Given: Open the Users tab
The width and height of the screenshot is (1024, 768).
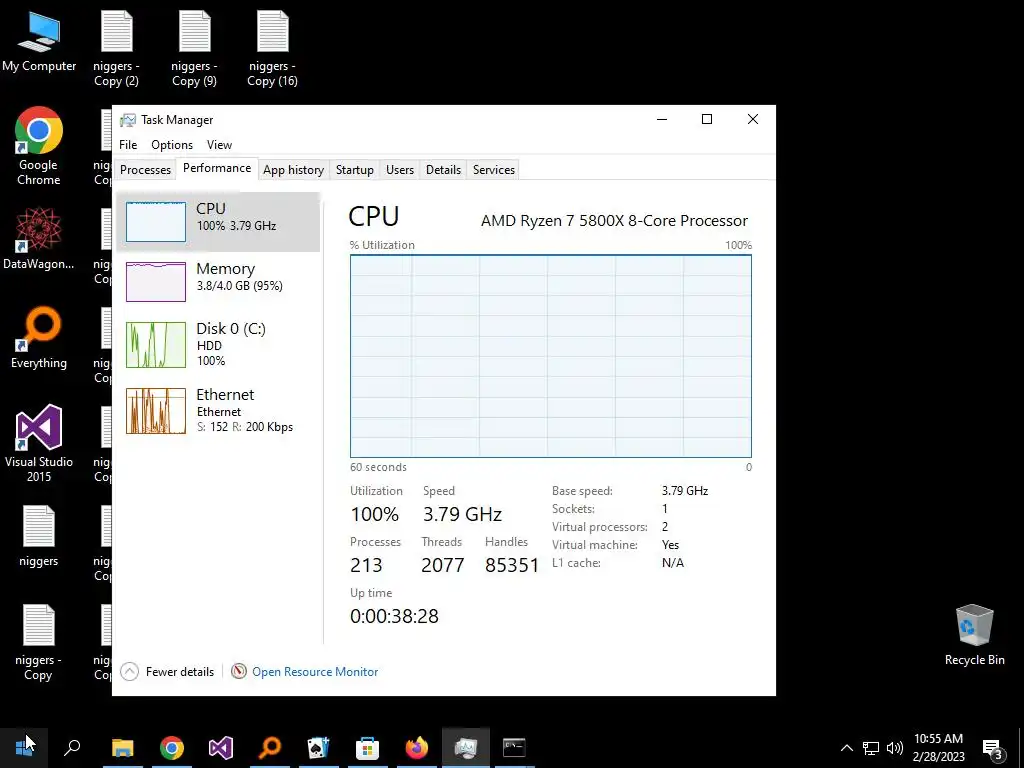Looking at the screenshot, I should coord(400,170).
